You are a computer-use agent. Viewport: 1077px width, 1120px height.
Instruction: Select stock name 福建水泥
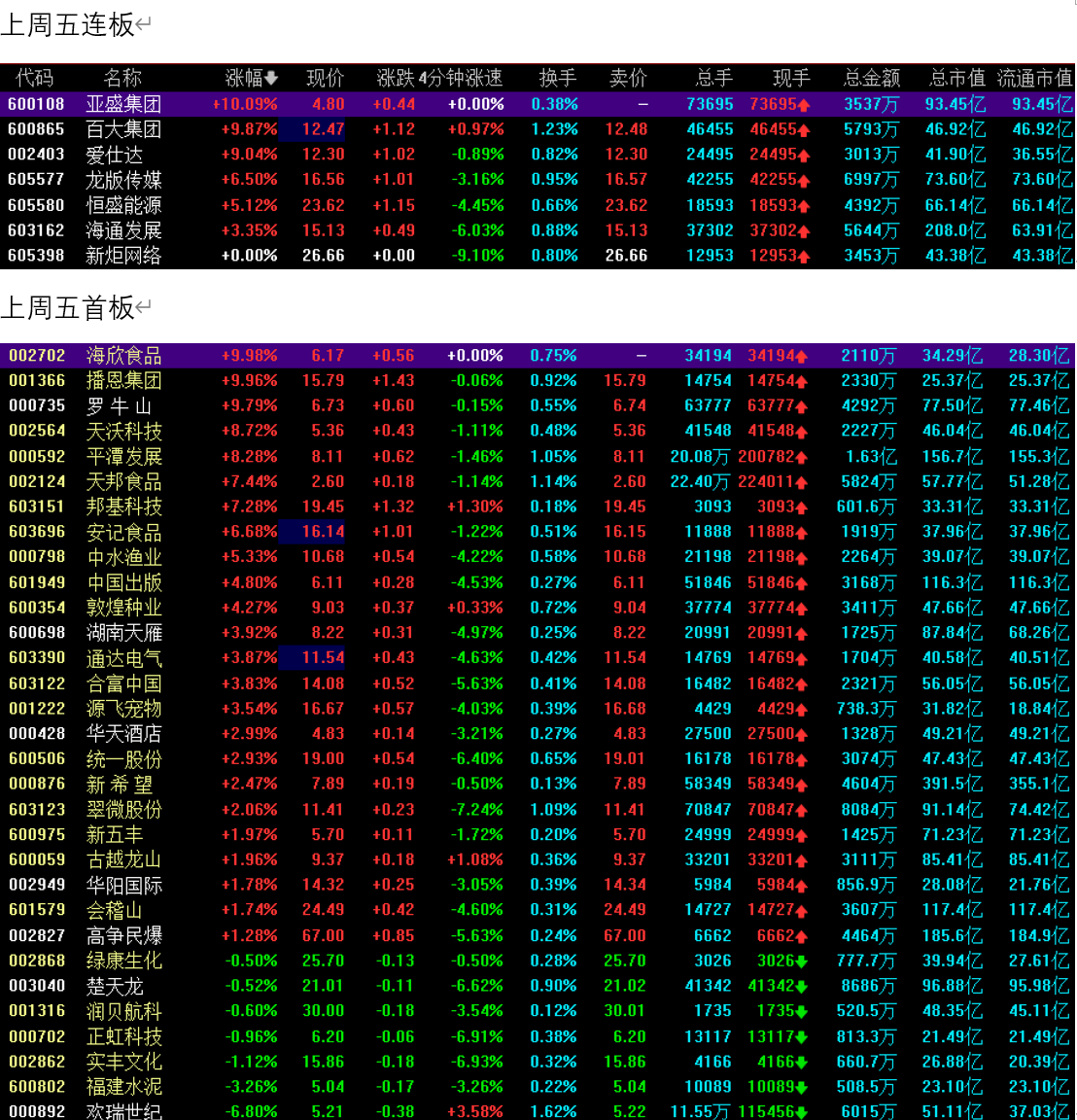click(x=123, y=1087)
